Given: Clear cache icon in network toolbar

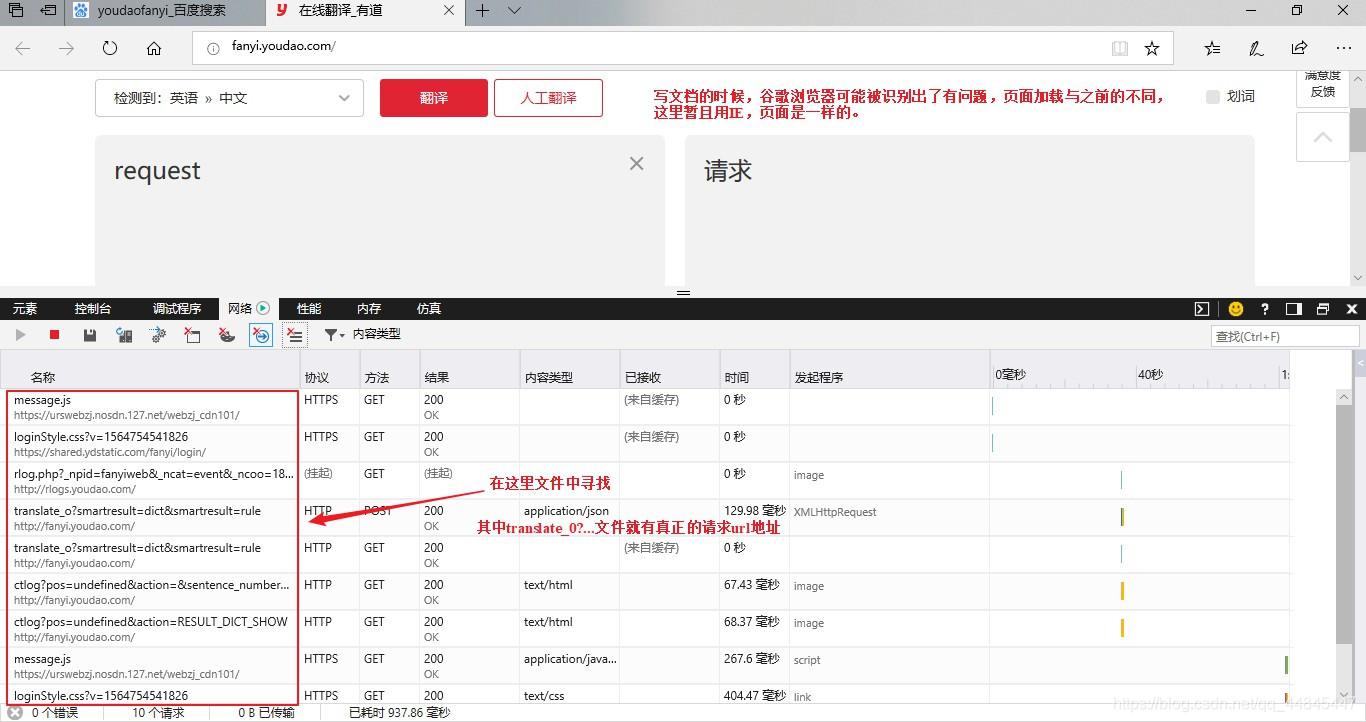Looking at the screenshot, I should pyautogui.click(x=192, y=336).
